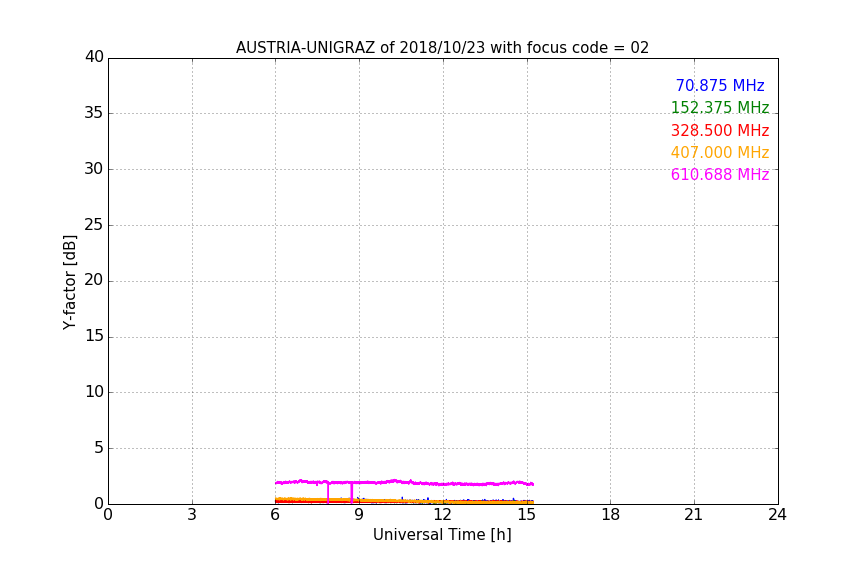Select the 152.375 MHz legend label
This screenshot has height=576, width=864.
720,108
